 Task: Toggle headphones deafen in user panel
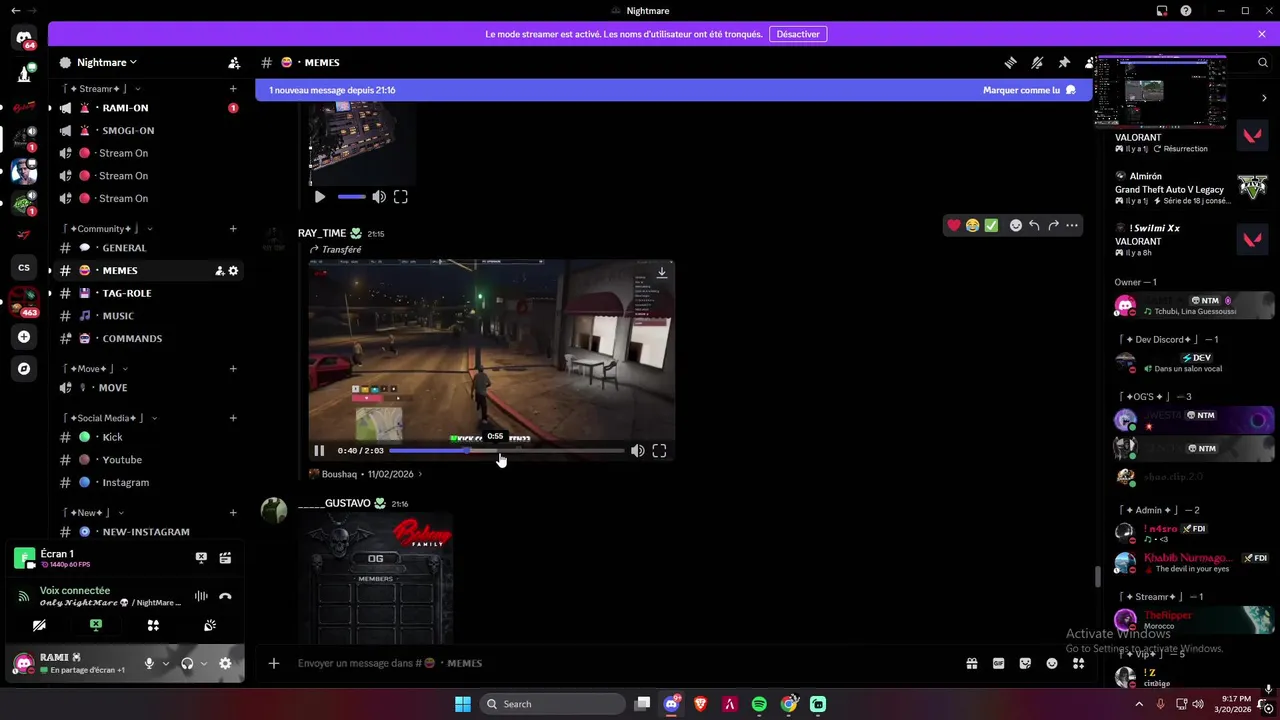[x=187, y=663]
